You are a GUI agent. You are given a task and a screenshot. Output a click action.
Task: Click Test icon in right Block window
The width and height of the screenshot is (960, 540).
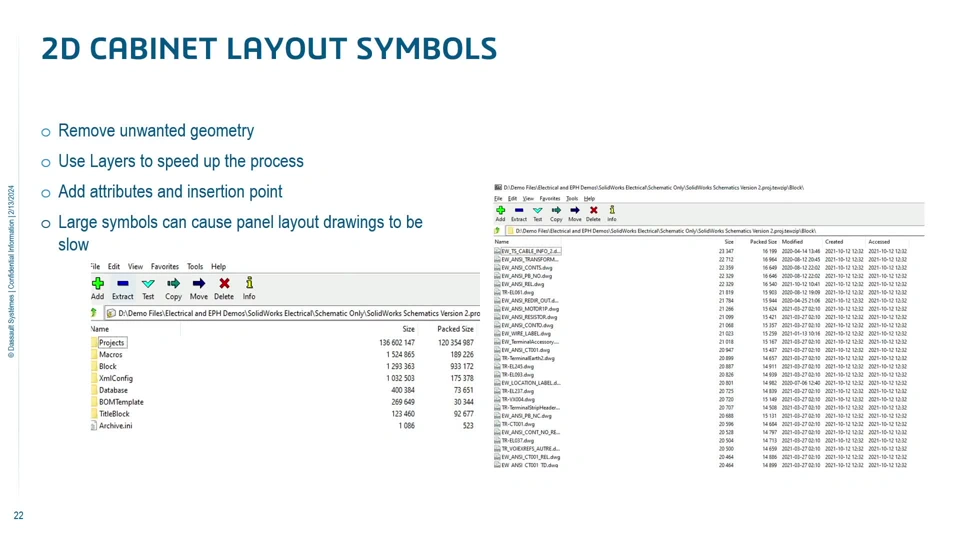[538, 211]
